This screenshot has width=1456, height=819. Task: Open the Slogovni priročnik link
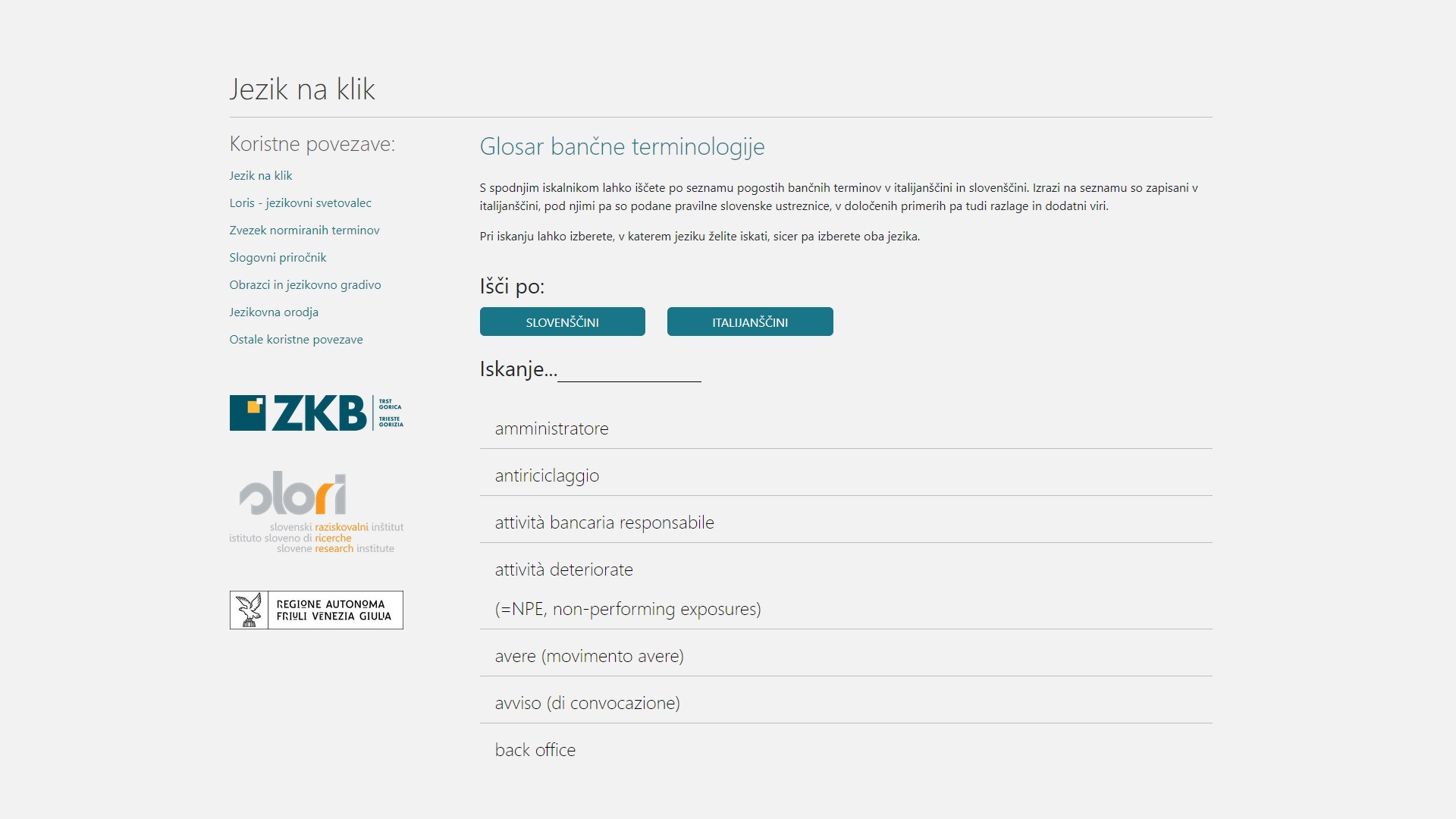(x=278, y=257)
